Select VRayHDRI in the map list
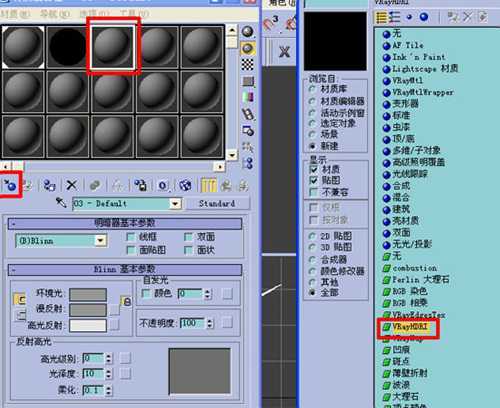Viewport: 500px width, 408px height. (409, 327)
